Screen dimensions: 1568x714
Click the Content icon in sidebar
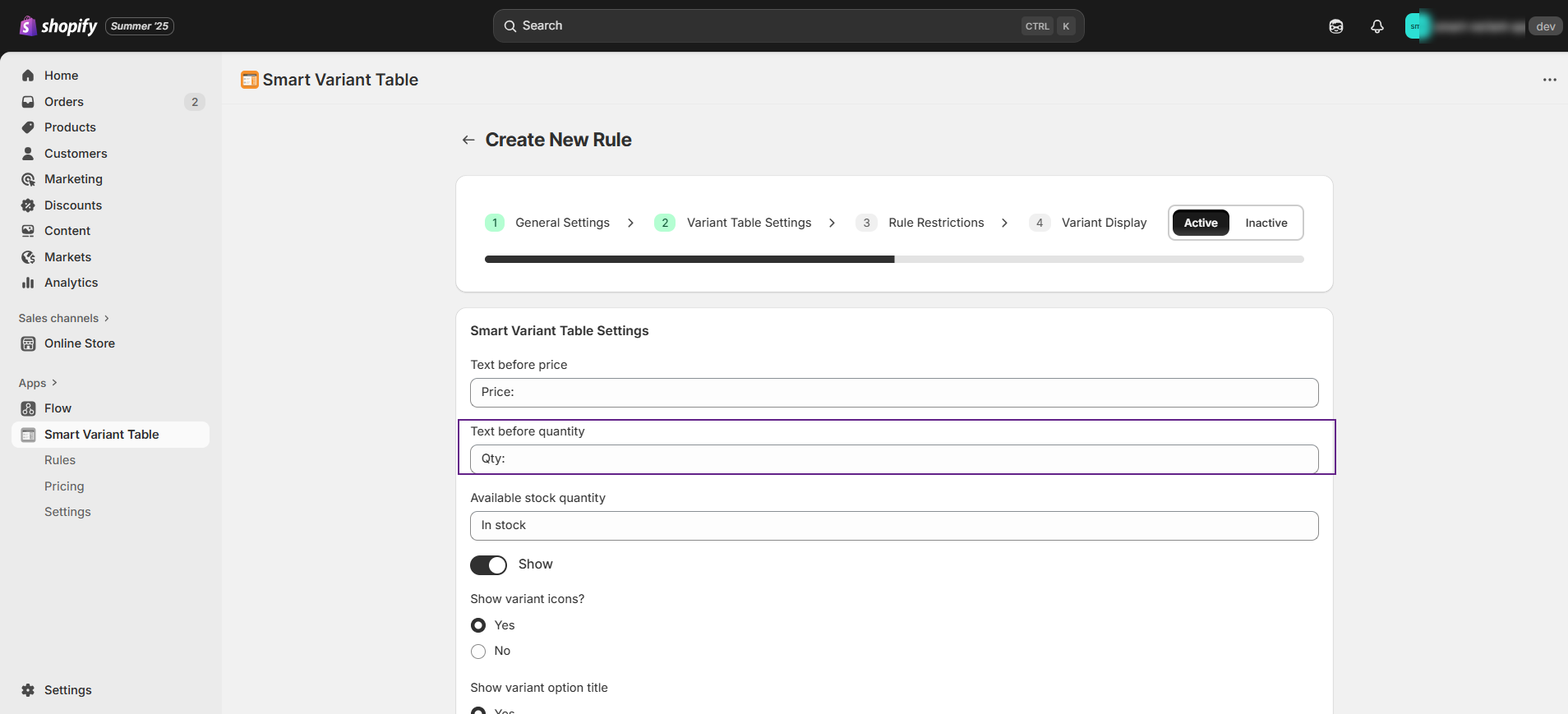click(x=28, y=231)
